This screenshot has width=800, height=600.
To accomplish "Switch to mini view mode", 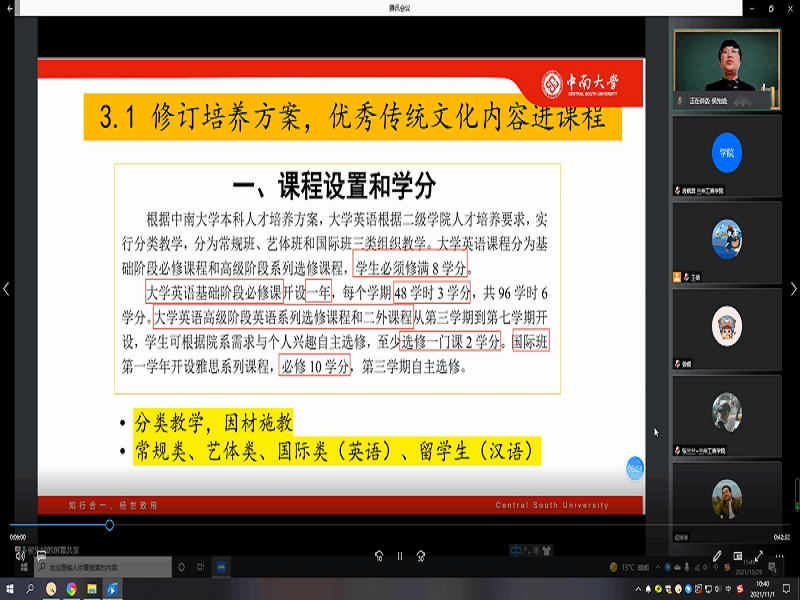I will click(x=738, y=555).
